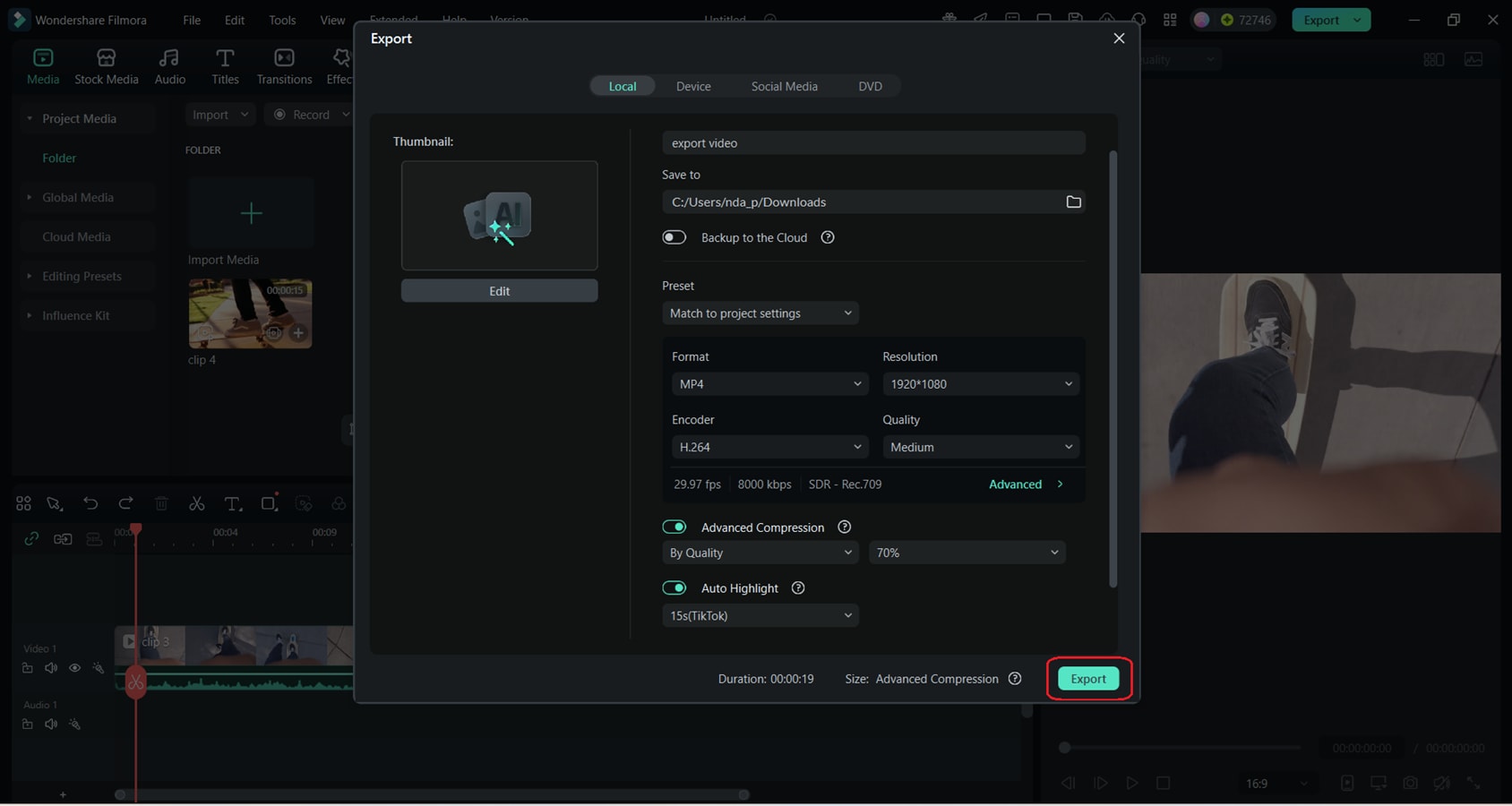1512x806 pixels.
Task: Close the Export dialog
Action: (x=1119, y=38)
